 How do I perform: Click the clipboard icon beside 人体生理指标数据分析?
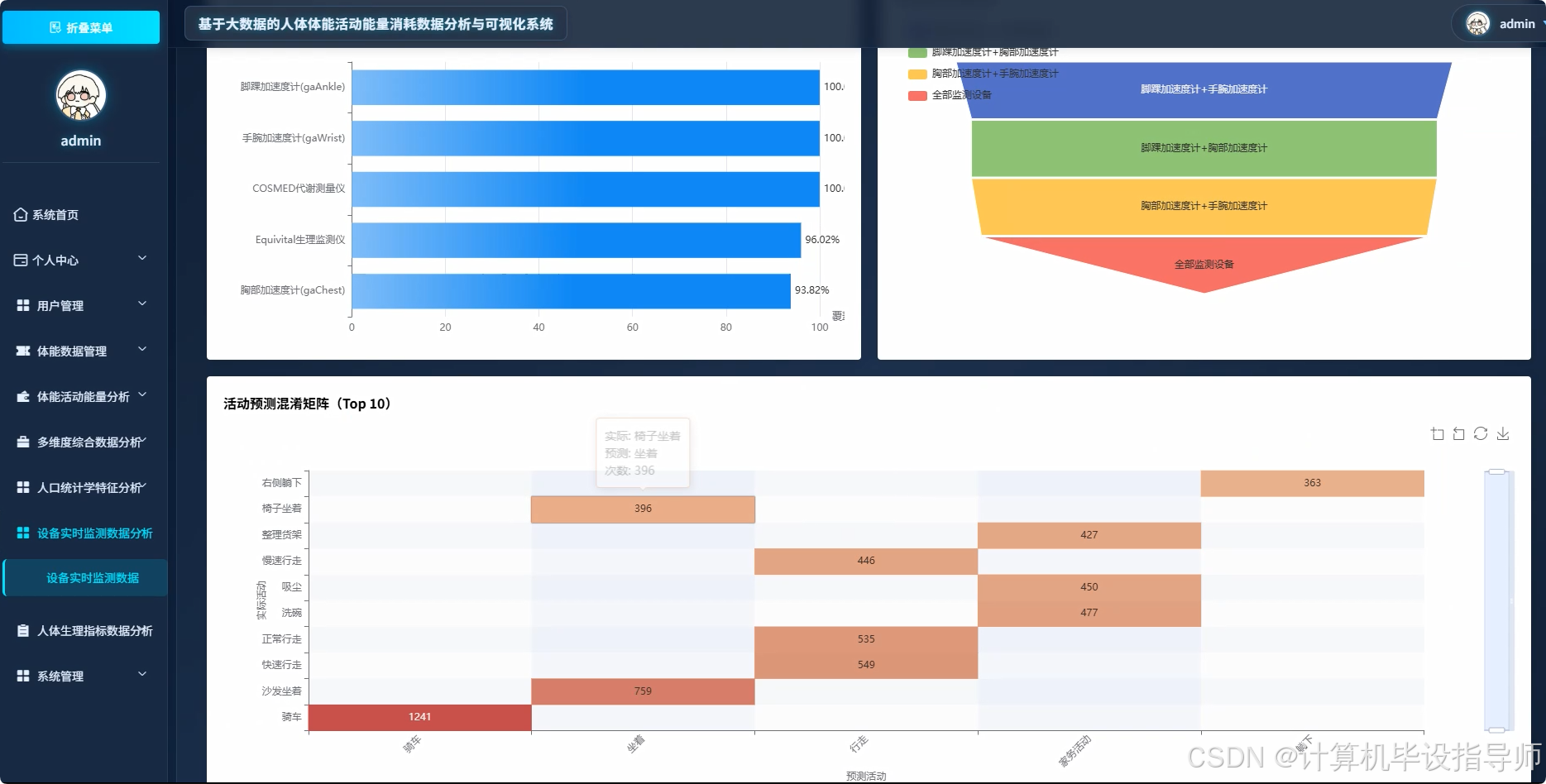tap(23, 630)
